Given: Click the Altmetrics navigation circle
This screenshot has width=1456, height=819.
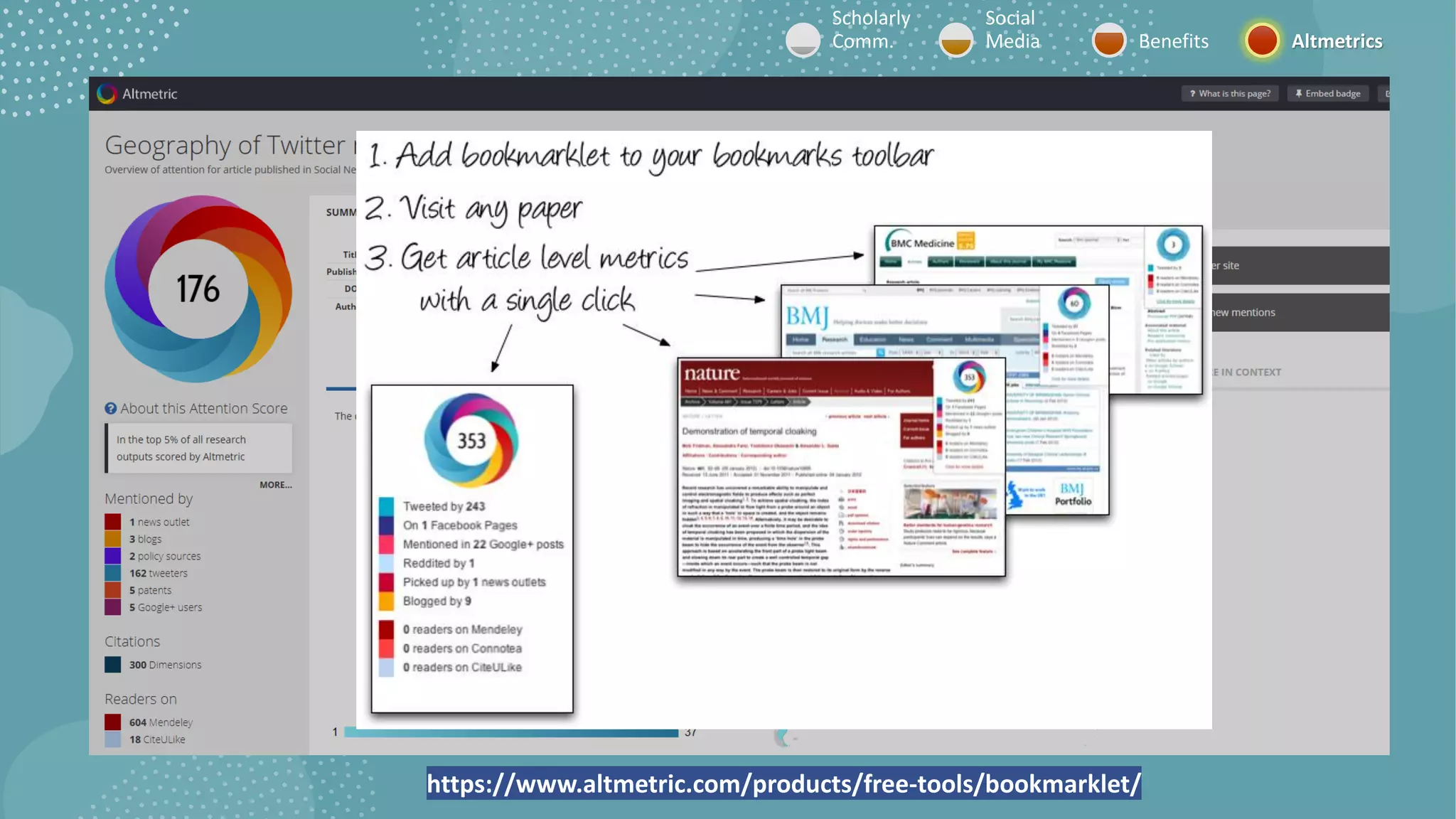Looking at the screenshot, I should pos(1262,40).
